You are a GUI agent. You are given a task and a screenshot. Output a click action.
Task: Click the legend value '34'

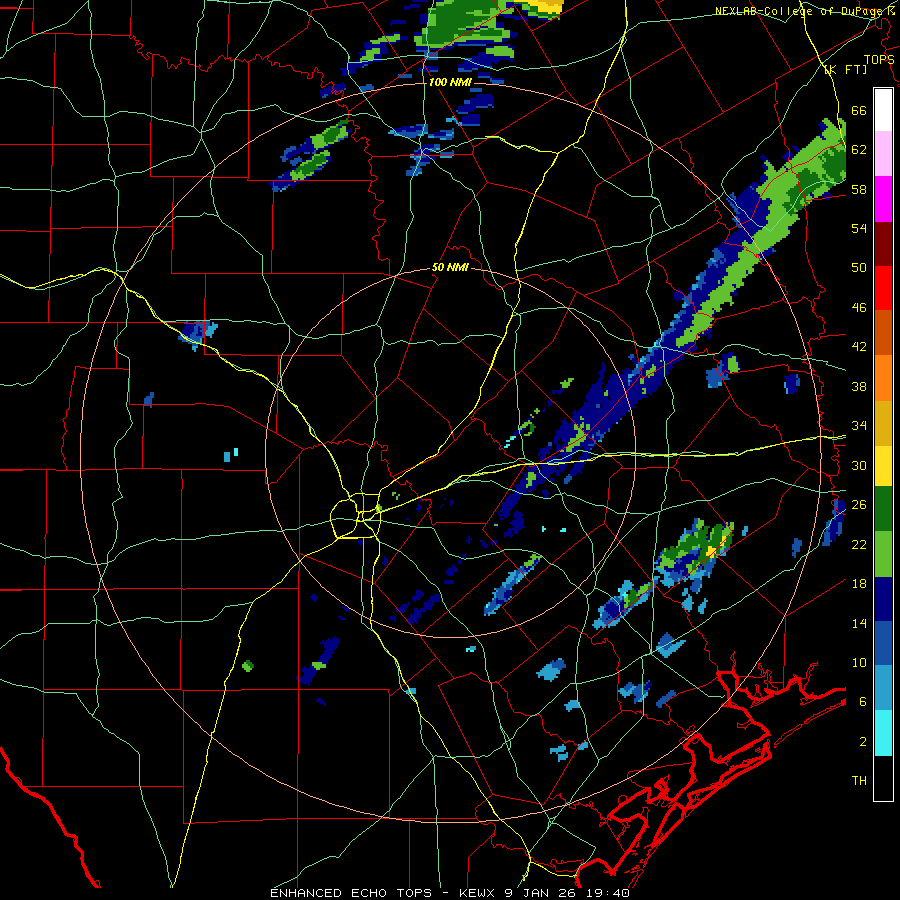[x=859, y=425]
